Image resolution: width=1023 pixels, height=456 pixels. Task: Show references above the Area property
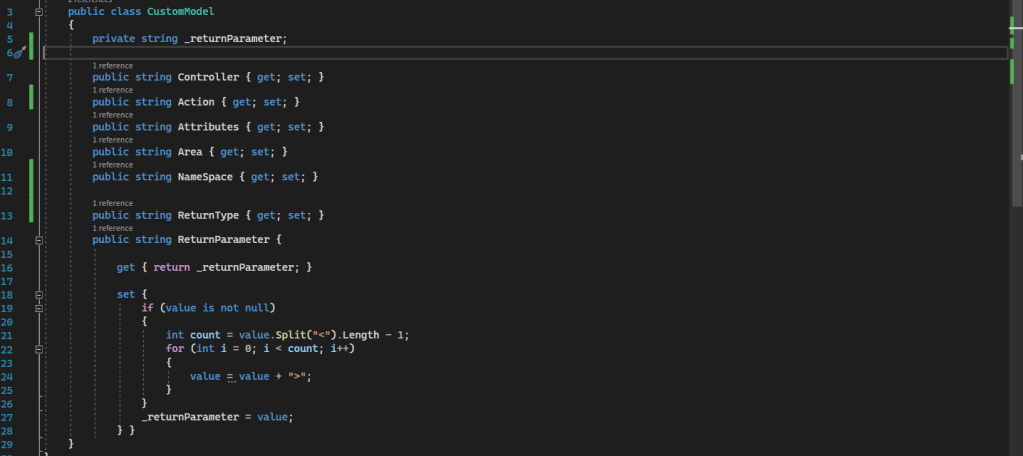pyautogui.click(x=112, y=140)
